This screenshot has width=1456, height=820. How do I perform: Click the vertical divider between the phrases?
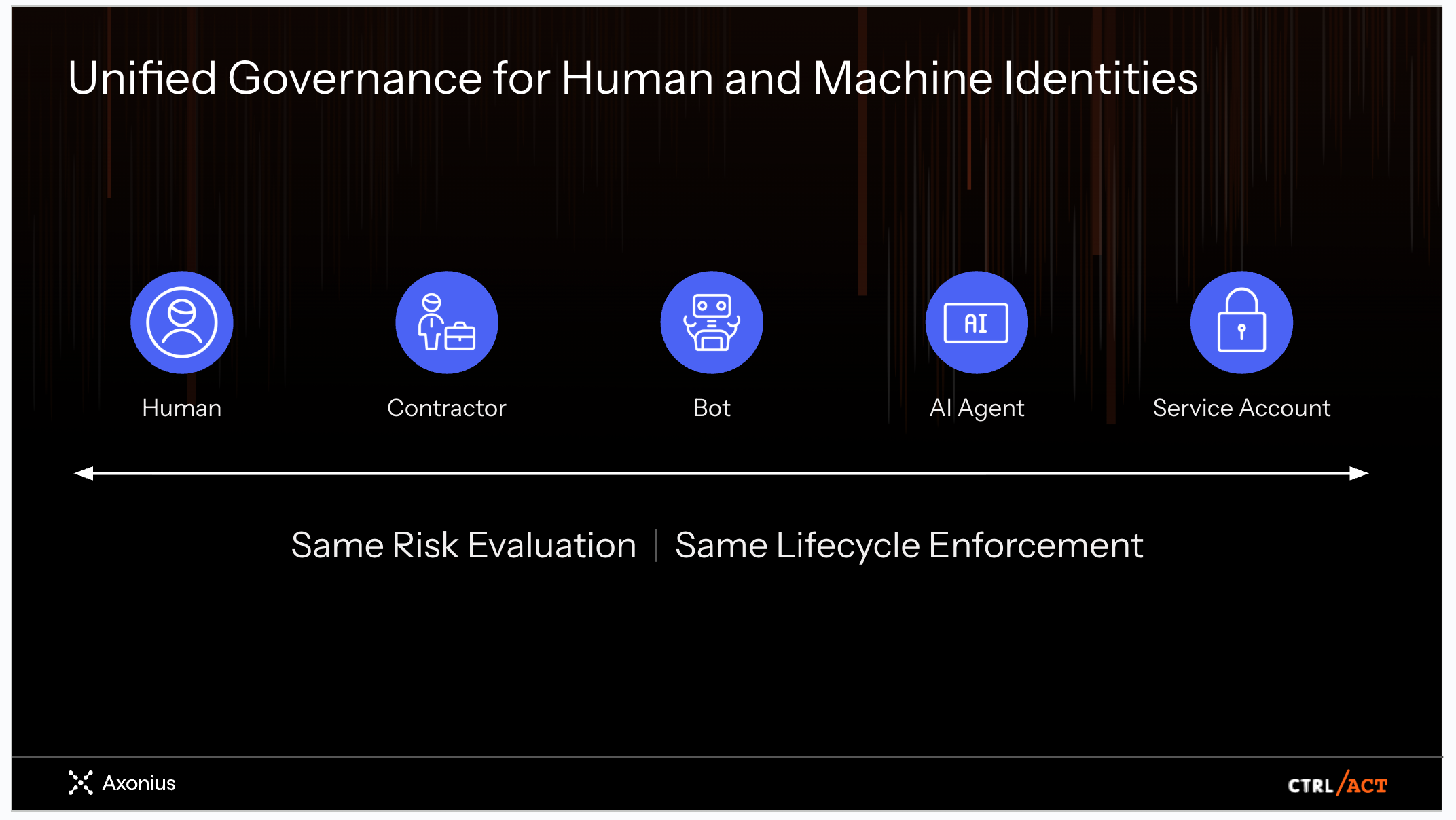pos(656,545)
